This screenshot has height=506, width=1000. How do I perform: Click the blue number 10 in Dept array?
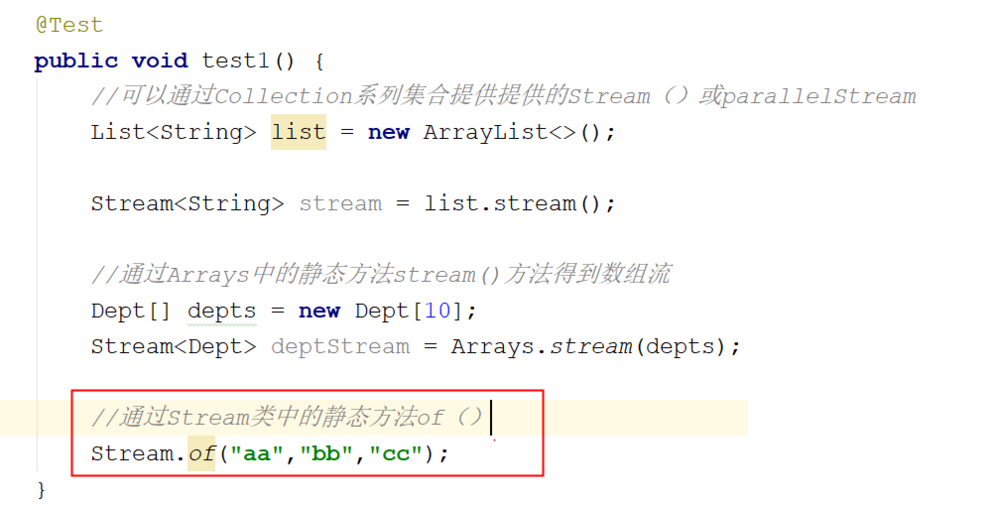tap(438, 311)
